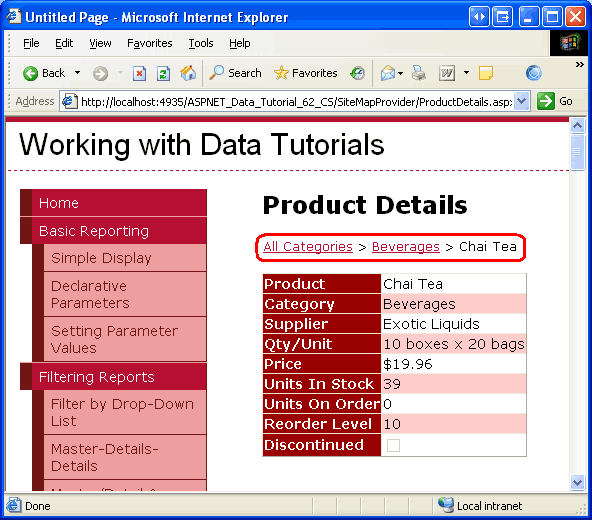Viewport: 592px width, 520px height.
Task: Expand the address bar dropdown
Action: [521, 101]
